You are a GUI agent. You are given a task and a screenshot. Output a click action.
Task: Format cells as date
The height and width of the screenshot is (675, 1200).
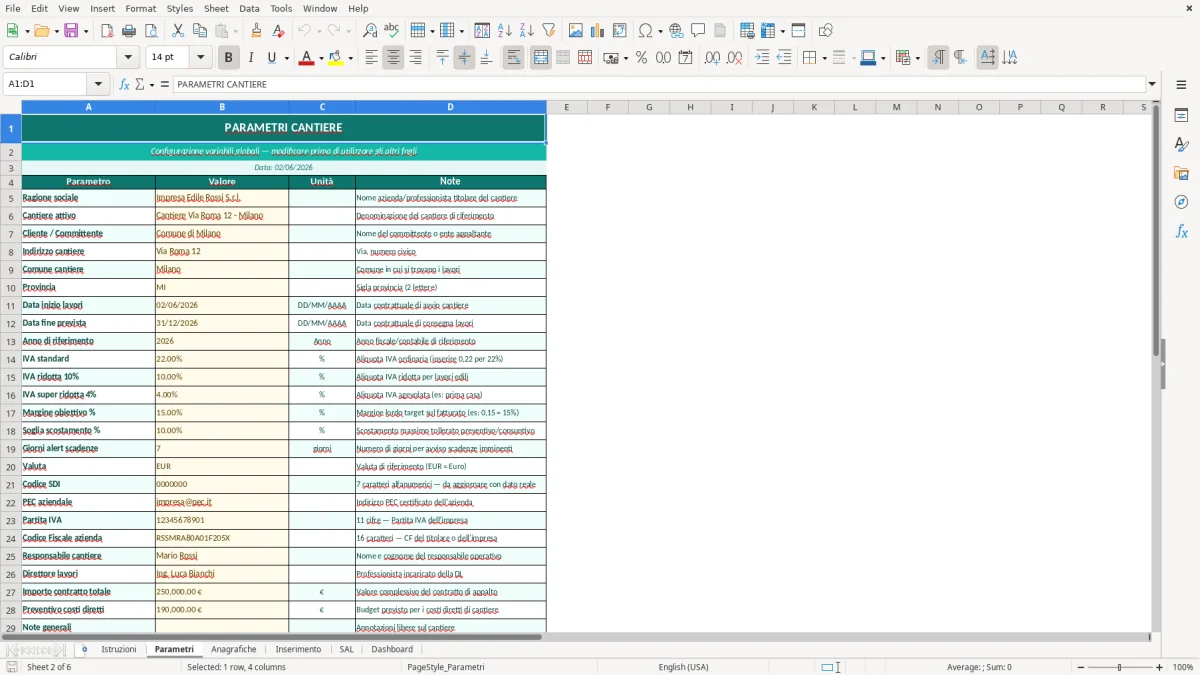coord(685,58)
